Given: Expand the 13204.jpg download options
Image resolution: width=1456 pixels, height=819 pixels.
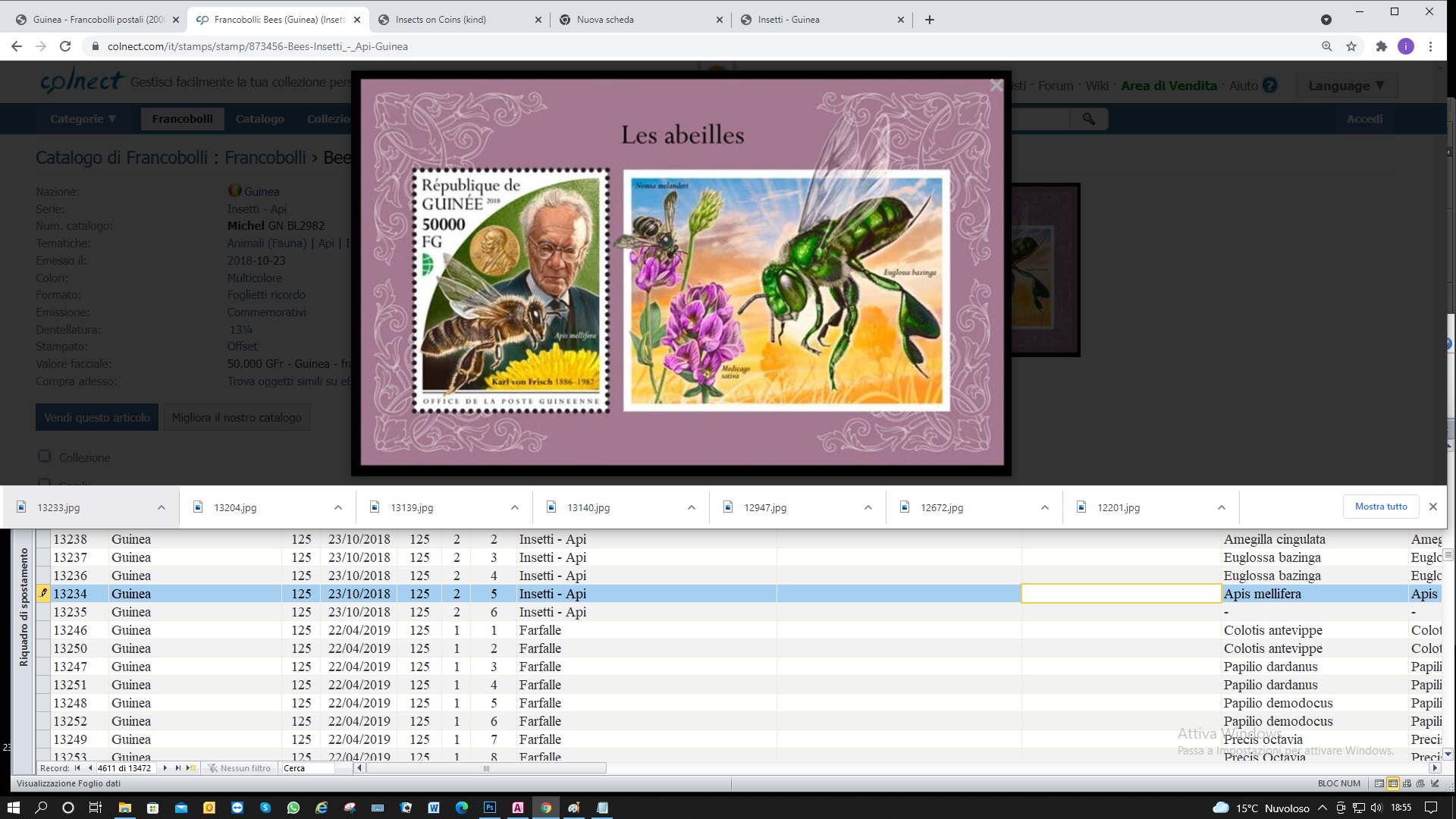Looking at the screenshot, I should click(x=338, y=507).
